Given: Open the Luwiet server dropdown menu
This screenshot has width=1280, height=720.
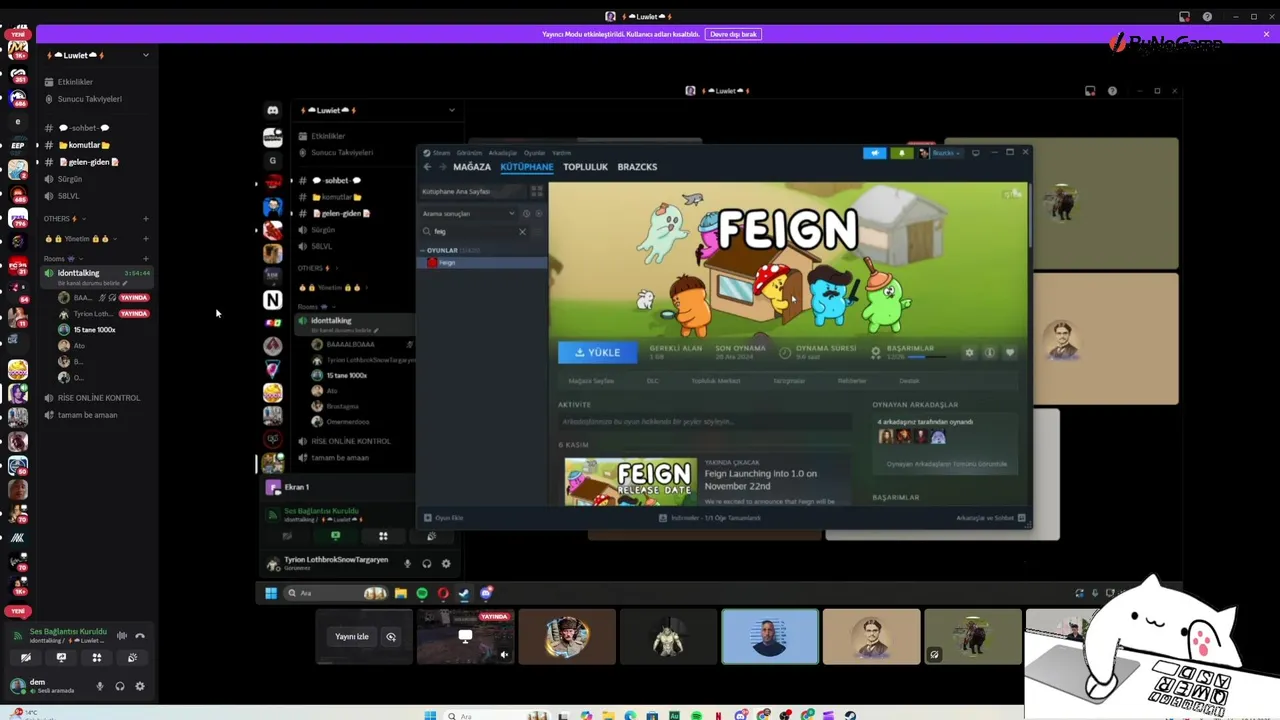Looking at the screenshot, I should pyautogui.click(x=145, y=55).
